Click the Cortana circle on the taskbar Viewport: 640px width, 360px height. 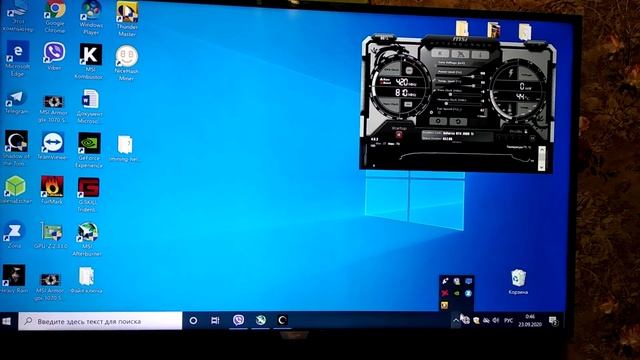point(193,321)
